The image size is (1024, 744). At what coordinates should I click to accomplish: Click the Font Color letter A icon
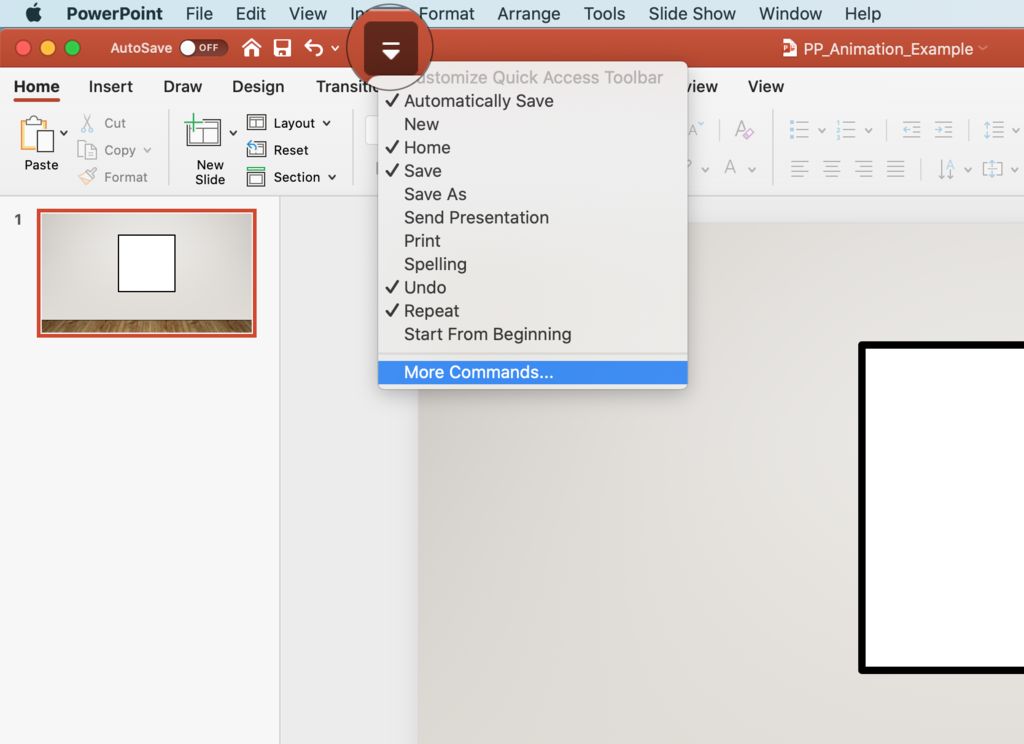[730, 168]
